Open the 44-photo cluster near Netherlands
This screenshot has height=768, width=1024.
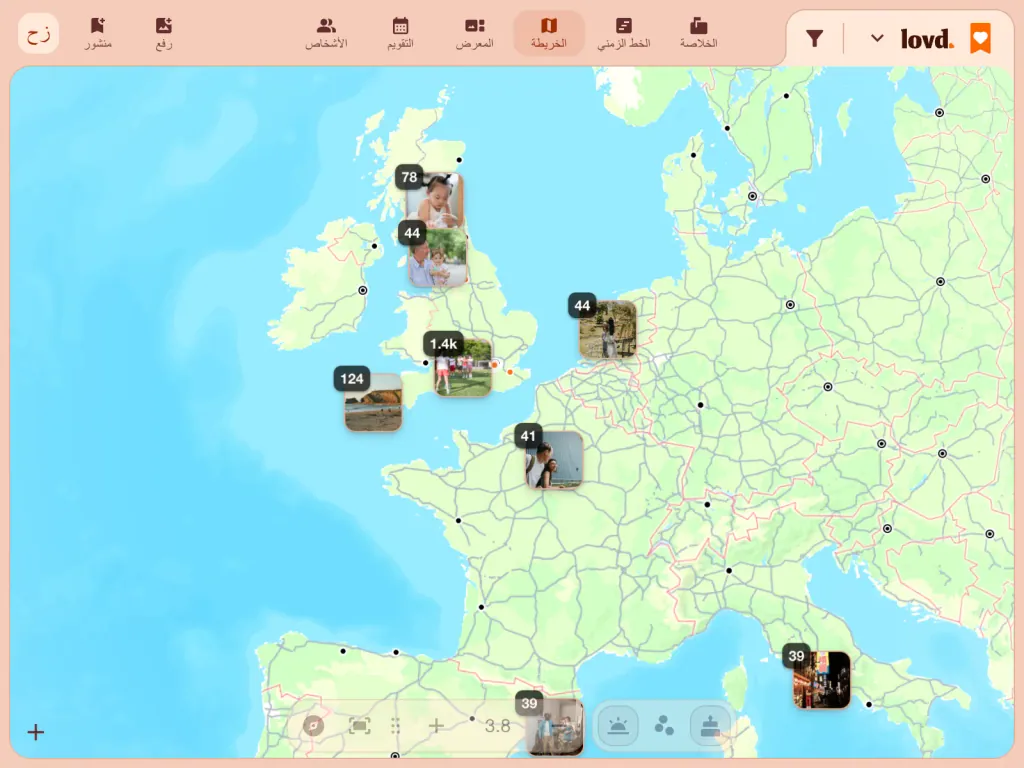(x=607, y=329)
